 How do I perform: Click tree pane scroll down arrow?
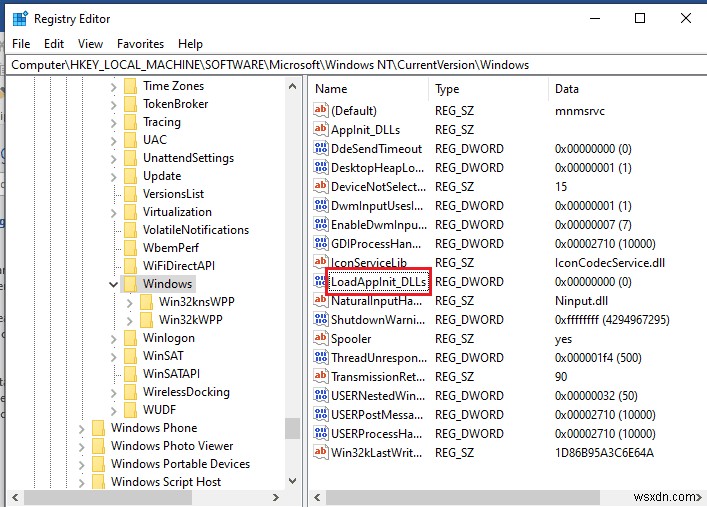[292, 481]
